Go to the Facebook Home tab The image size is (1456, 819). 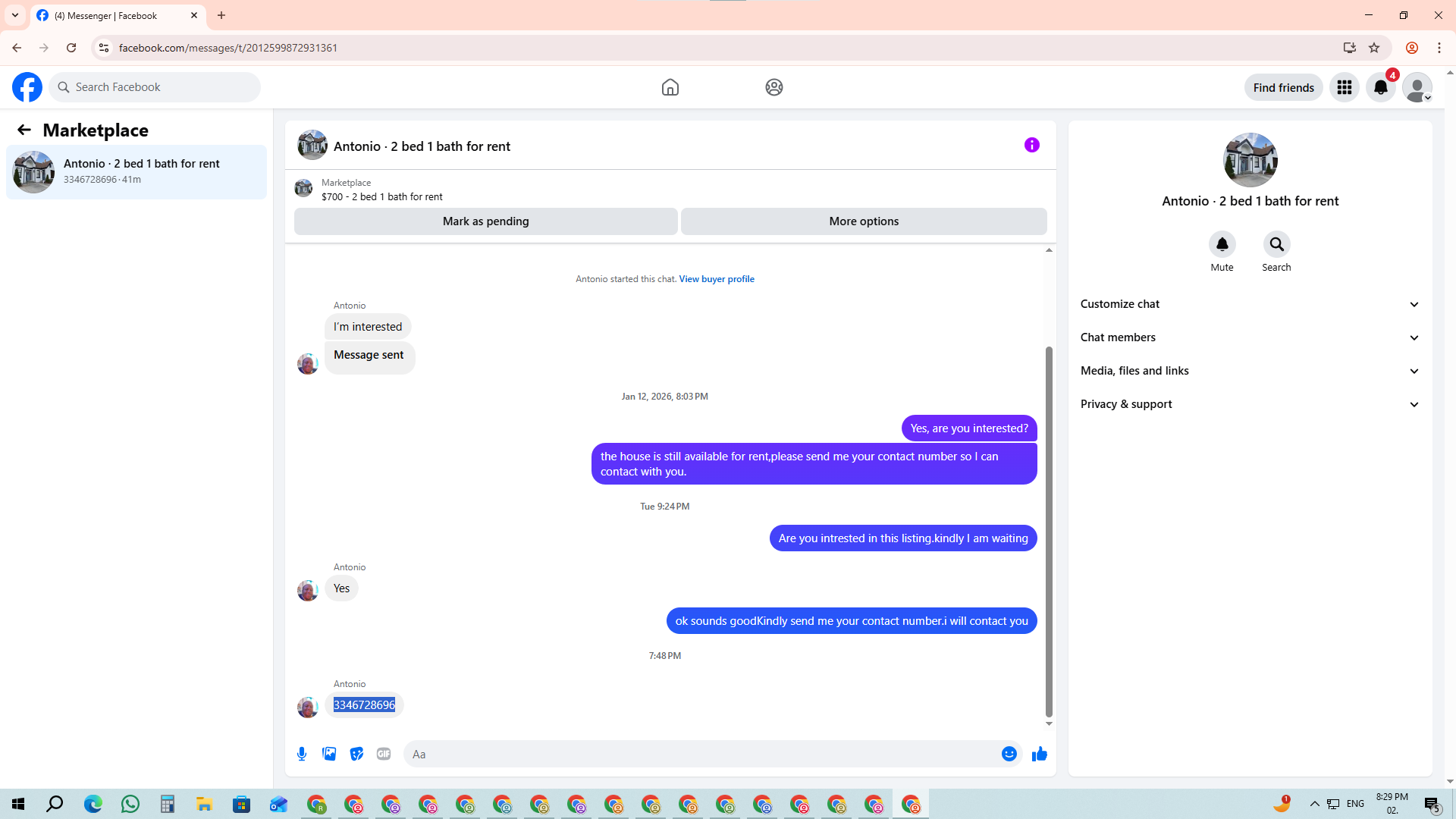670,87
